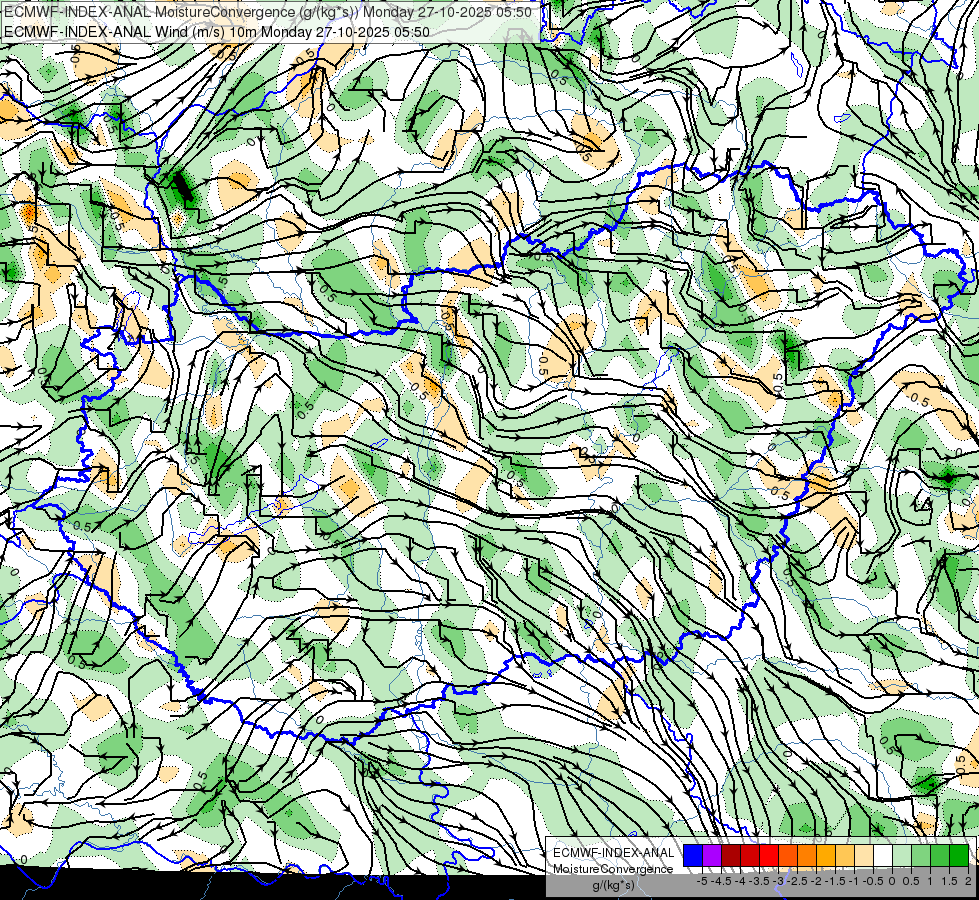
Task: Click the pale peach legend swatch
Action: tap(864, 856)
